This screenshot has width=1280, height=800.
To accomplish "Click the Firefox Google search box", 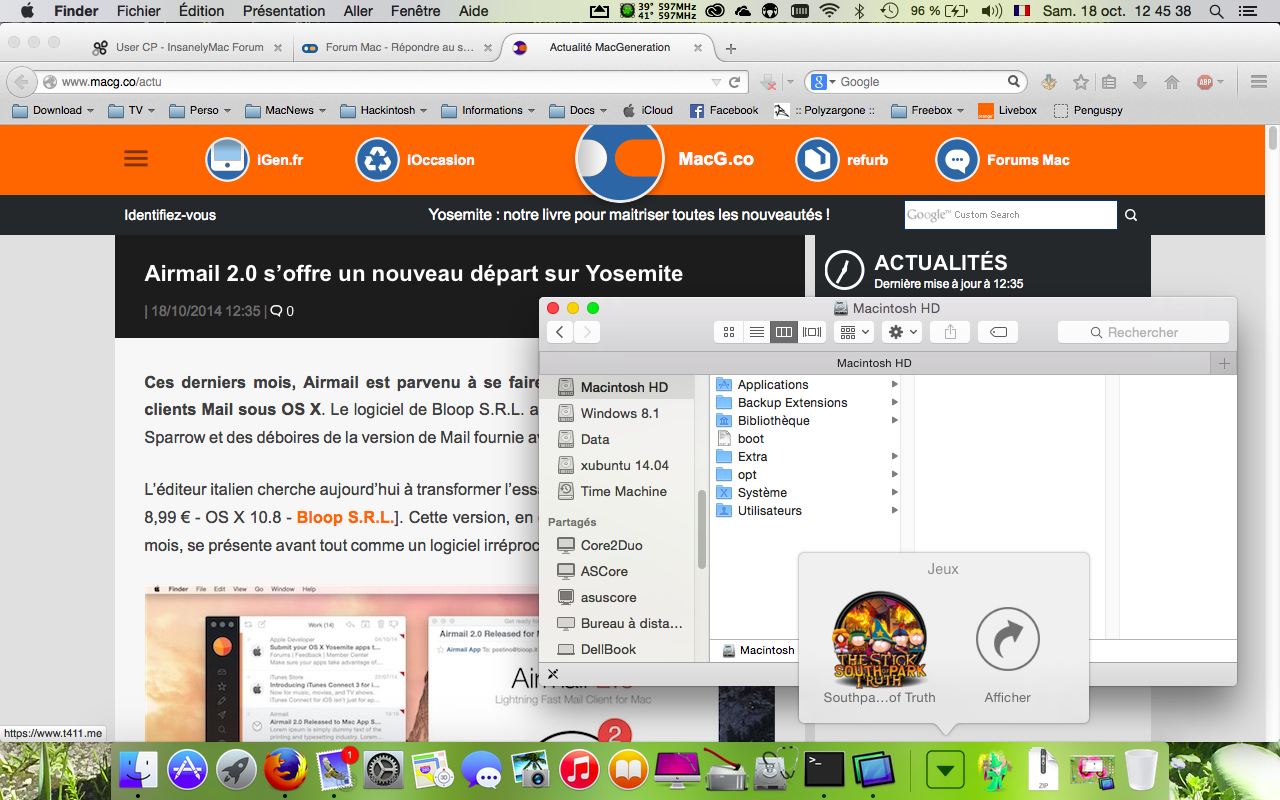I will click(x=918, y=82).
